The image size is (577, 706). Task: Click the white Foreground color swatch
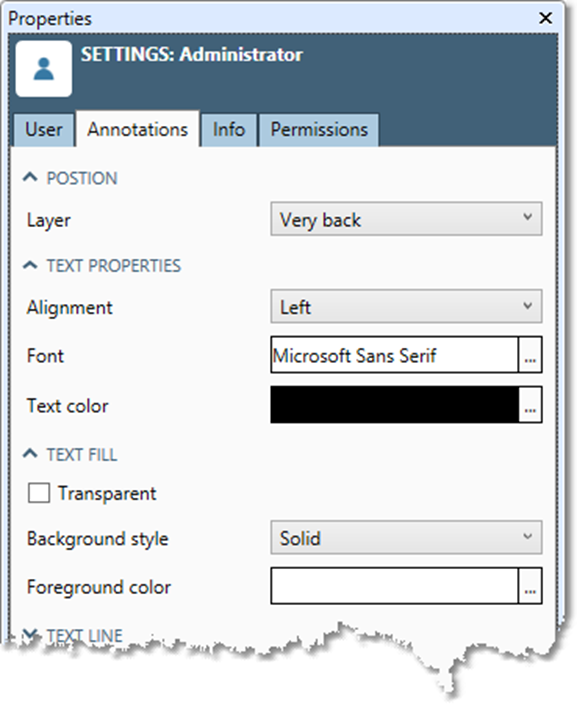click(x=395, y=586)
